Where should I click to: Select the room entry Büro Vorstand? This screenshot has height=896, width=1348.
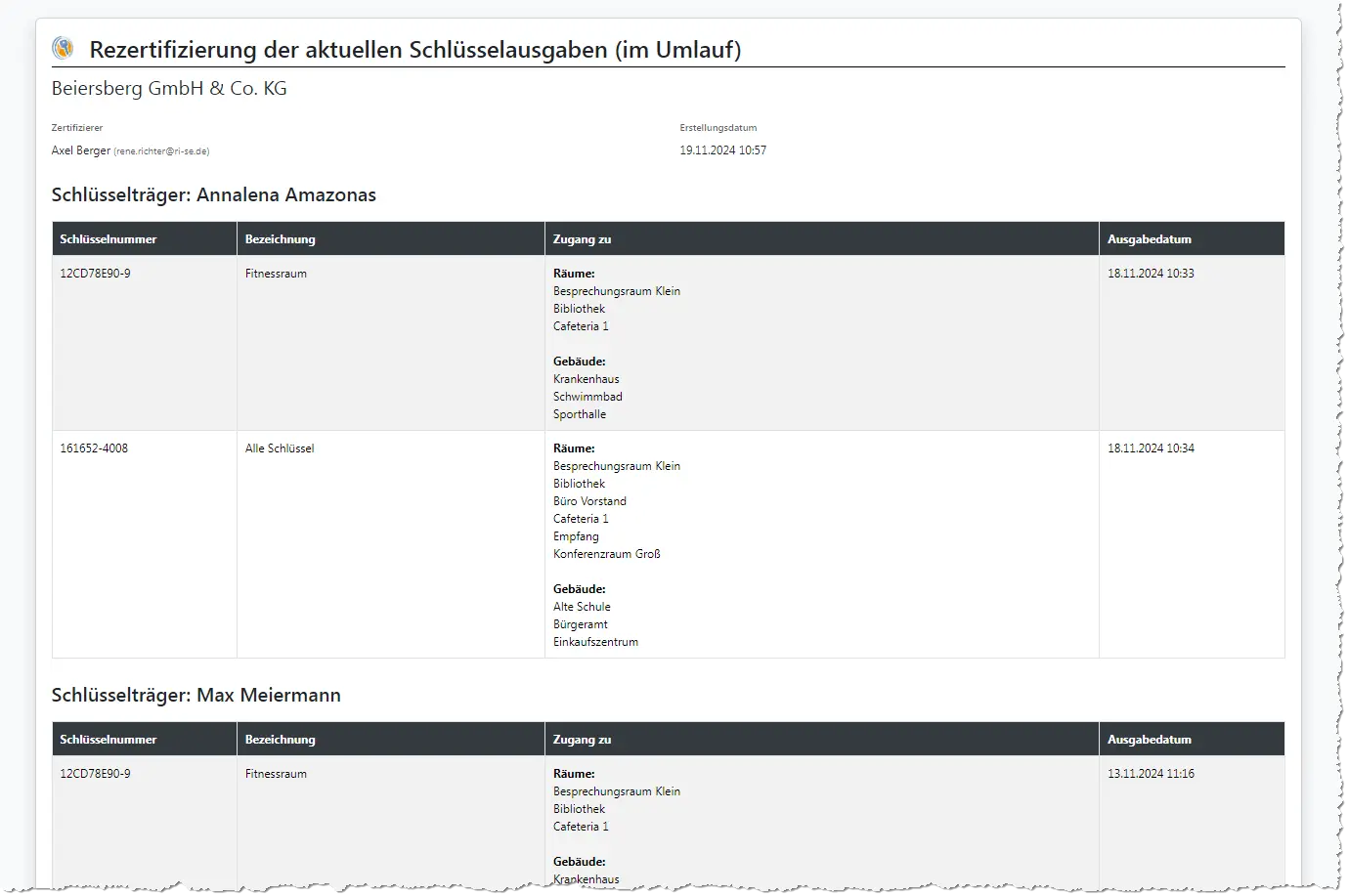click(x=589, y=501)
